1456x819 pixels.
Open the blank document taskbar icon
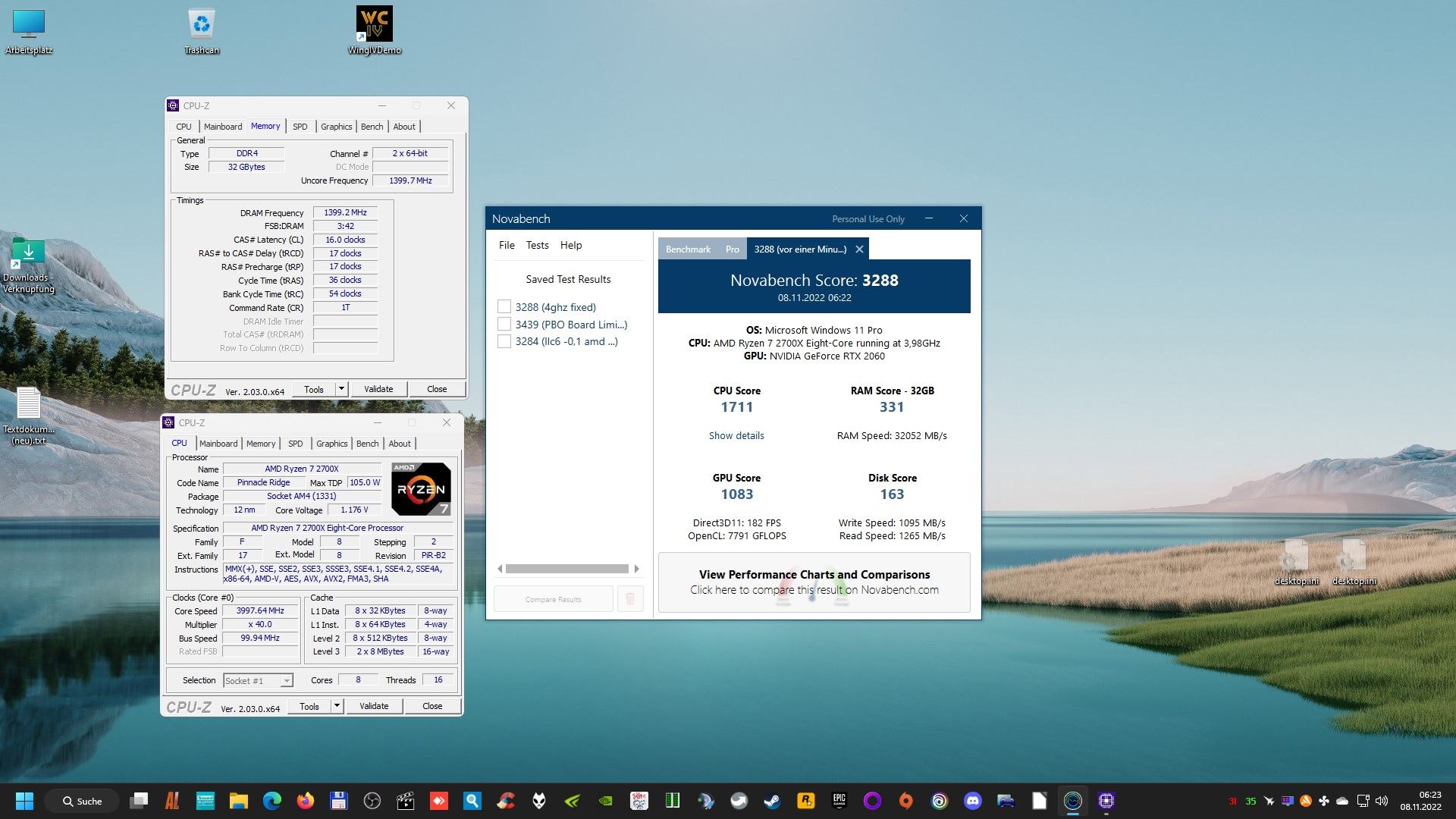(1040, 801)
